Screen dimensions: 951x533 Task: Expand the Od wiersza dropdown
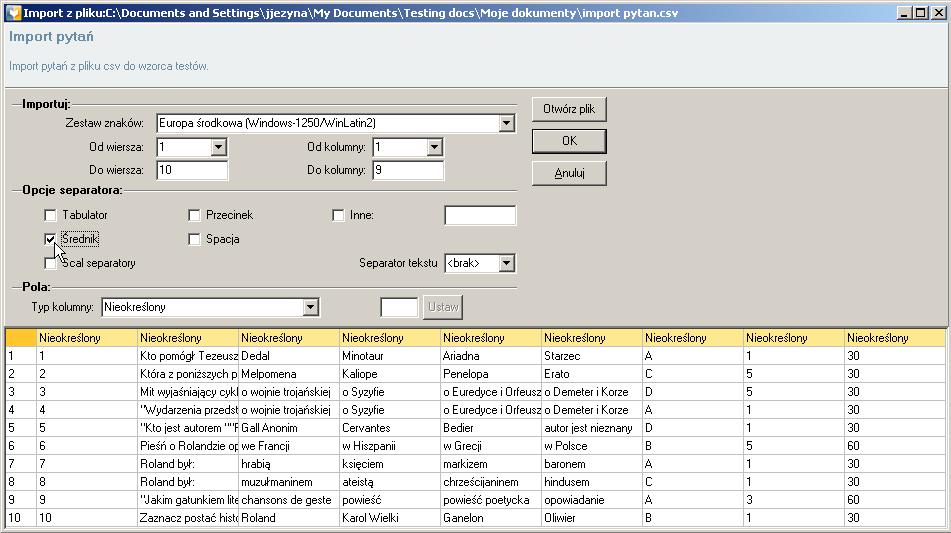(x=218, y=147)
